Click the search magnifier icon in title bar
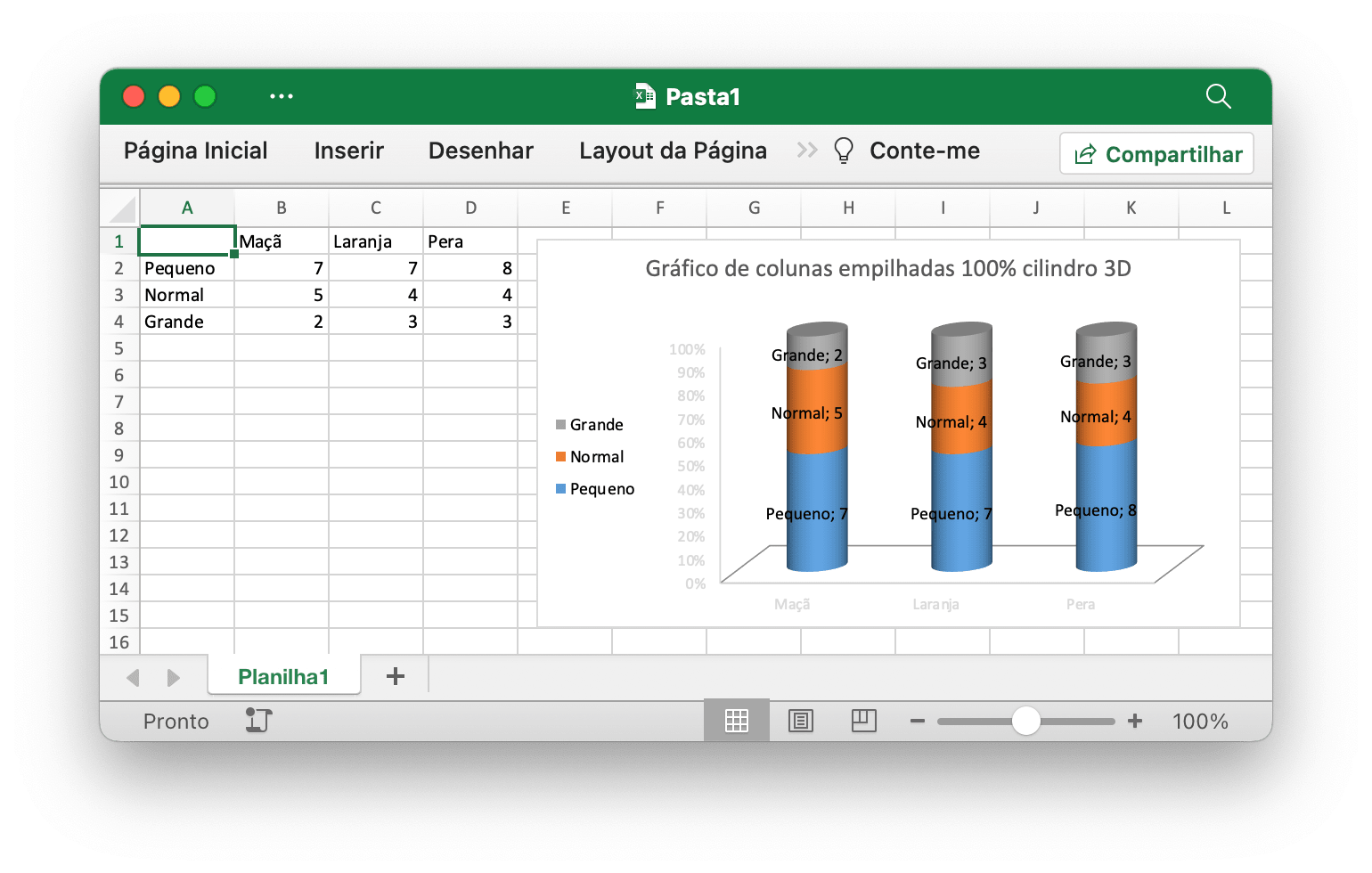This screenshot has width=1372, height=873. pos(1218,96)
